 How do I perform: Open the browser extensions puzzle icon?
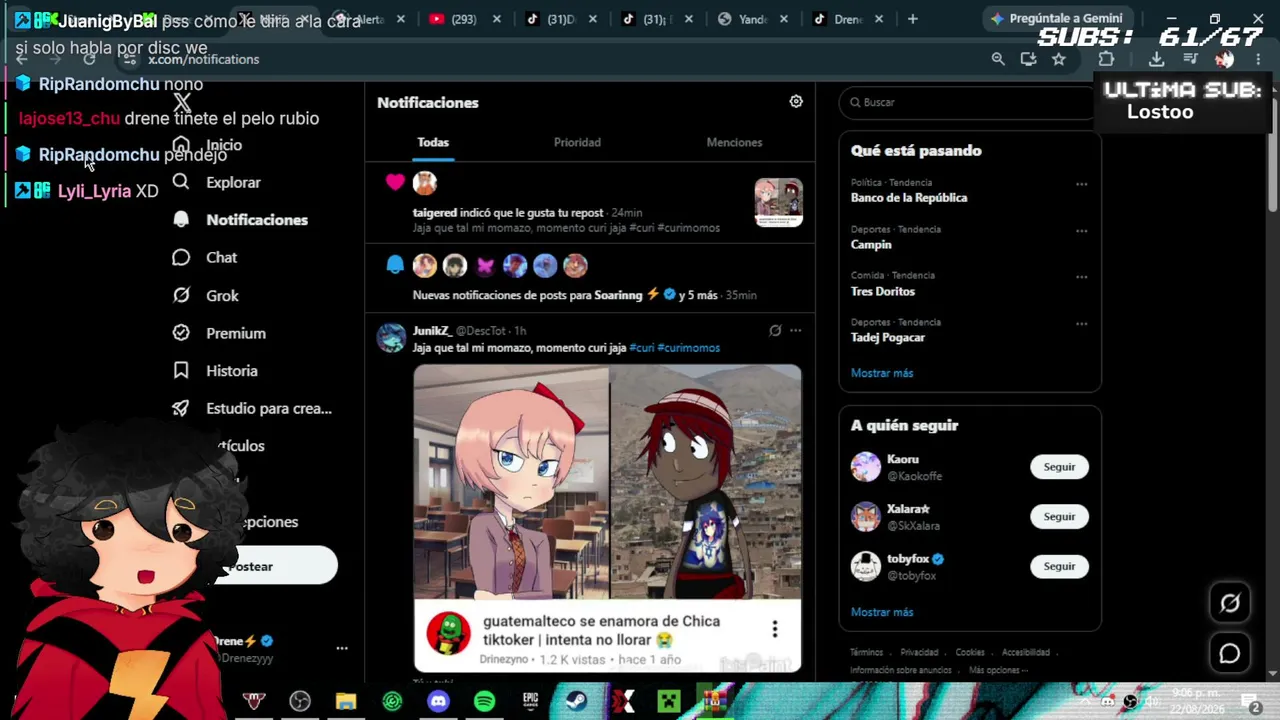pos(1106,59)
